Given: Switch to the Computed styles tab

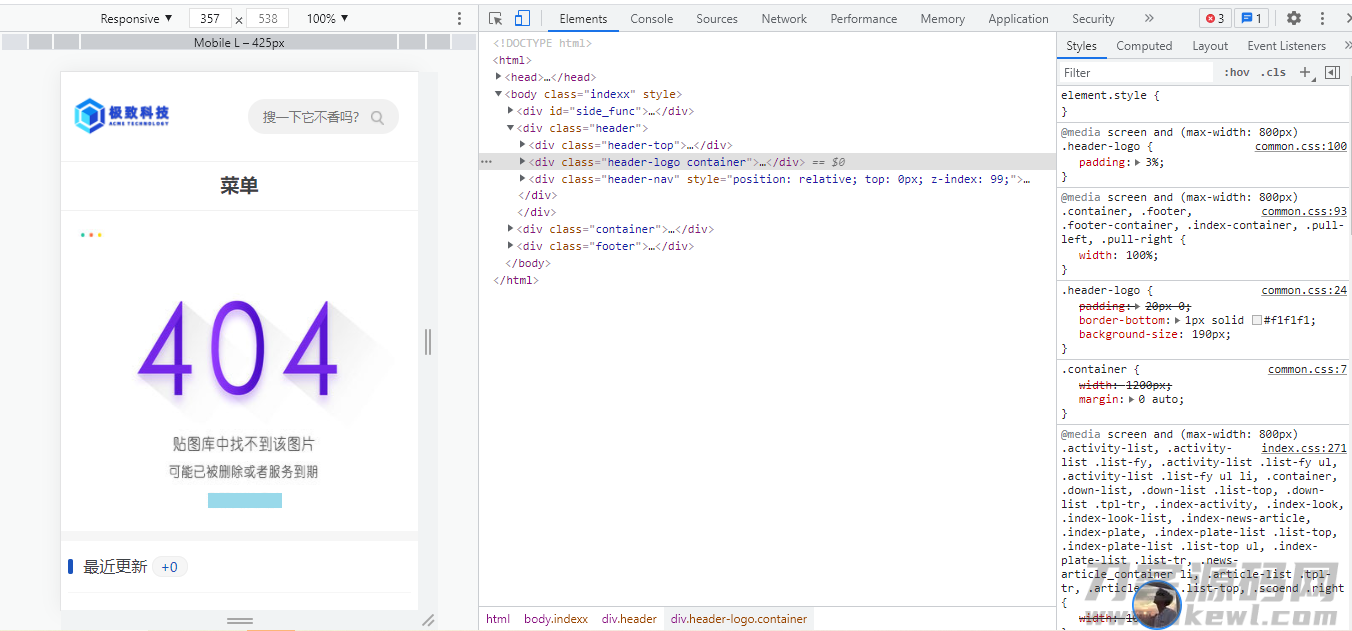Looking at the screenshot, I should tap(1144, 46).
